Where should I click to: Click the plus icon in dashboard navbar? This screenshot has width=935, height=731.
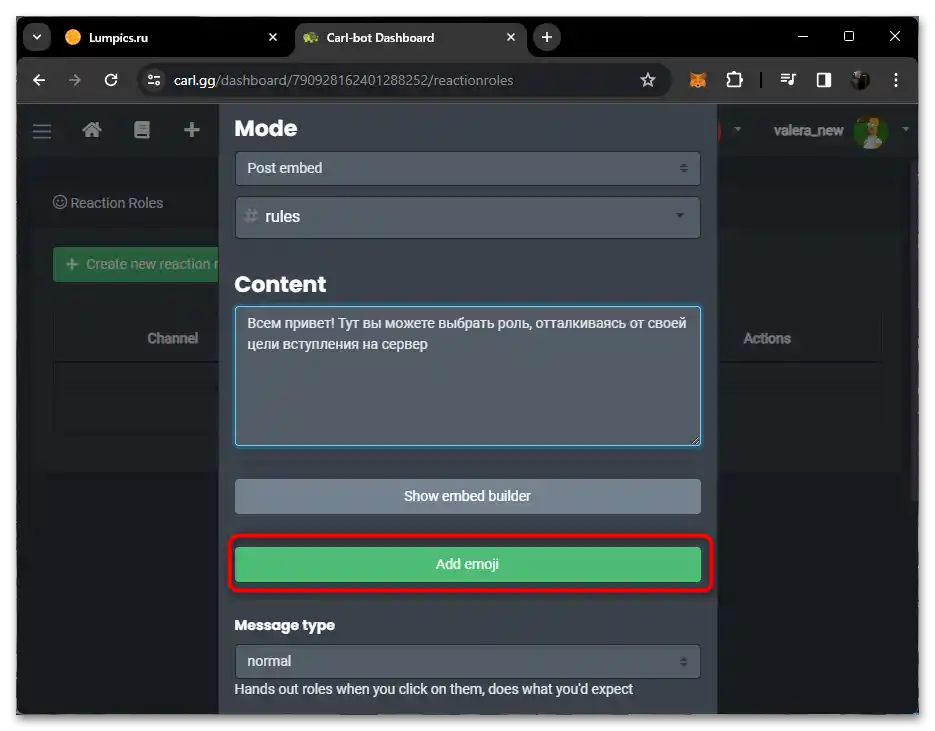[191, 130]
